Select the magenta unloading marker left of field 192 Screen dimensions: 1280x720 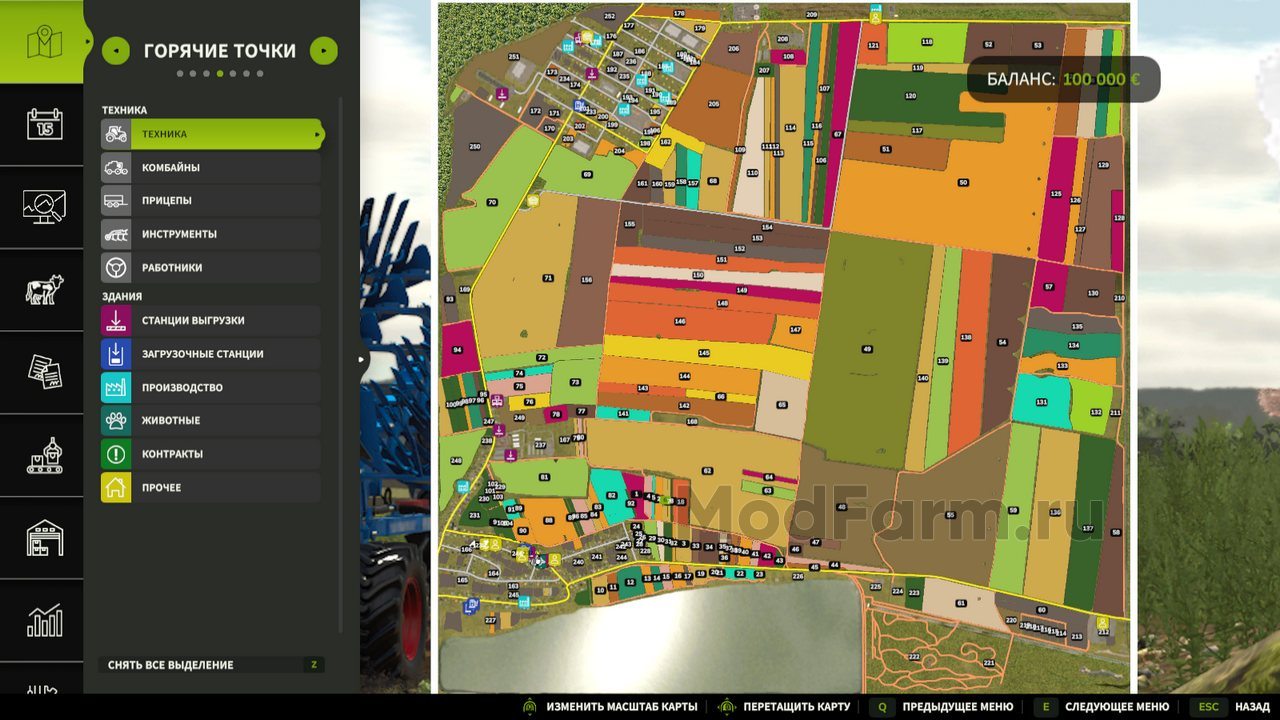[x=592, y=73]
